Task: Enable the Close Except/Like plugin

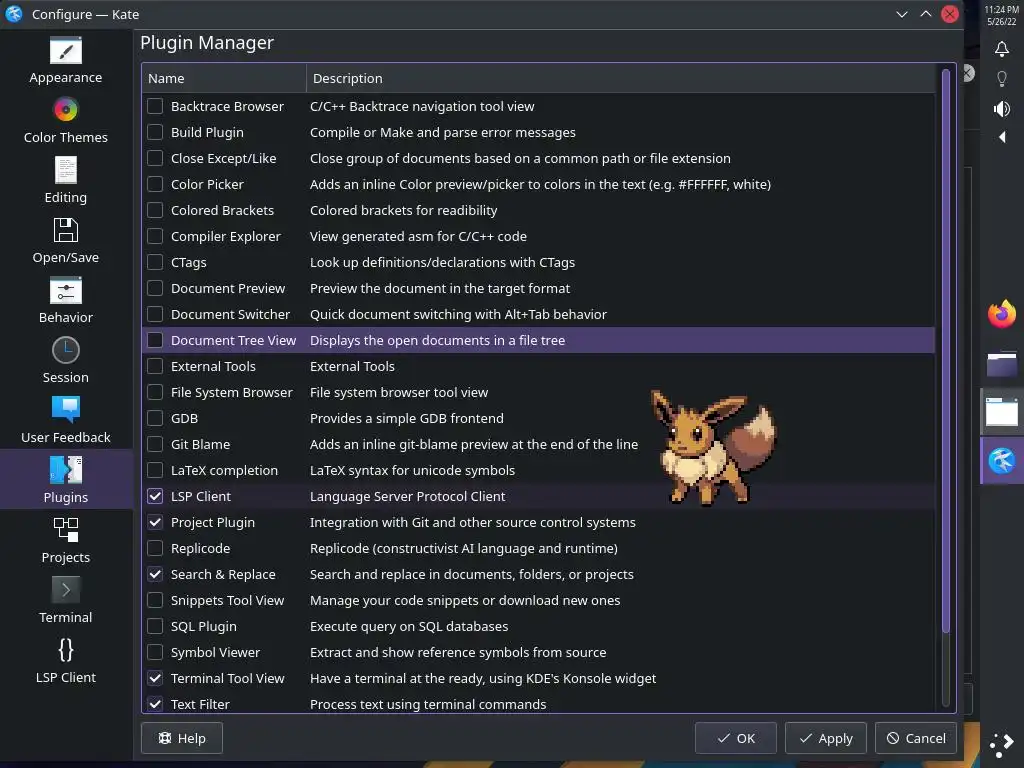Action: pyautogui.click(x=155, y=158)
